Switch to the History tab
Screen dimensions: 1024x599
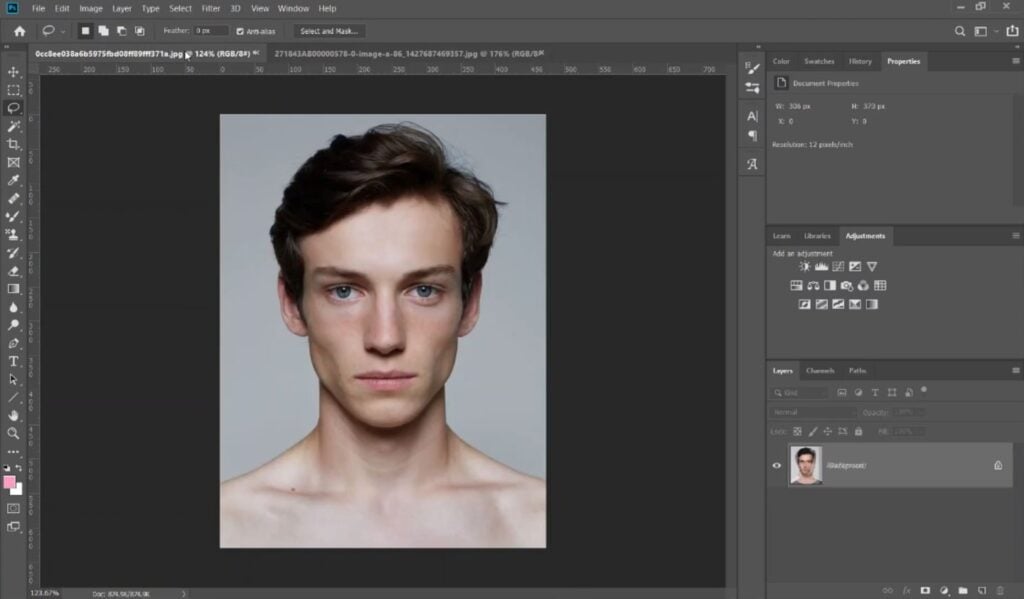tap(860, 61)
